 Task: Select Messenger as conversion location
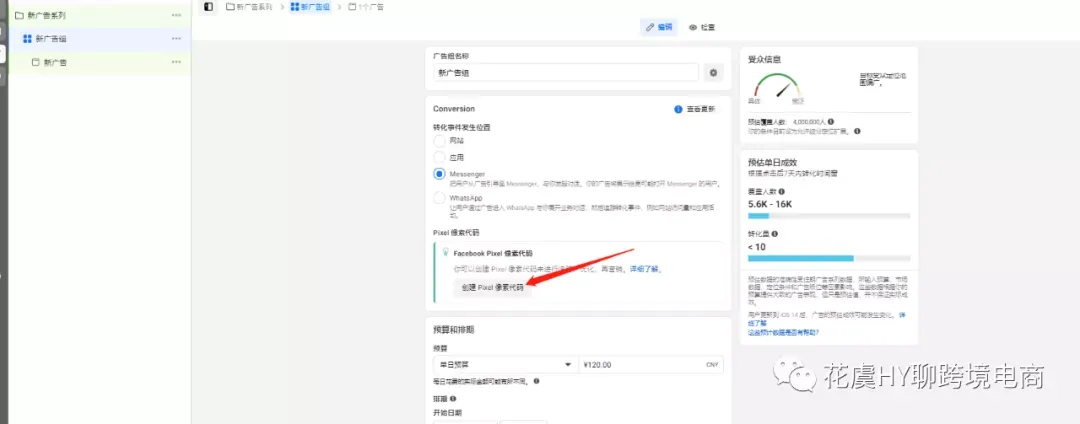pos(439,174)
